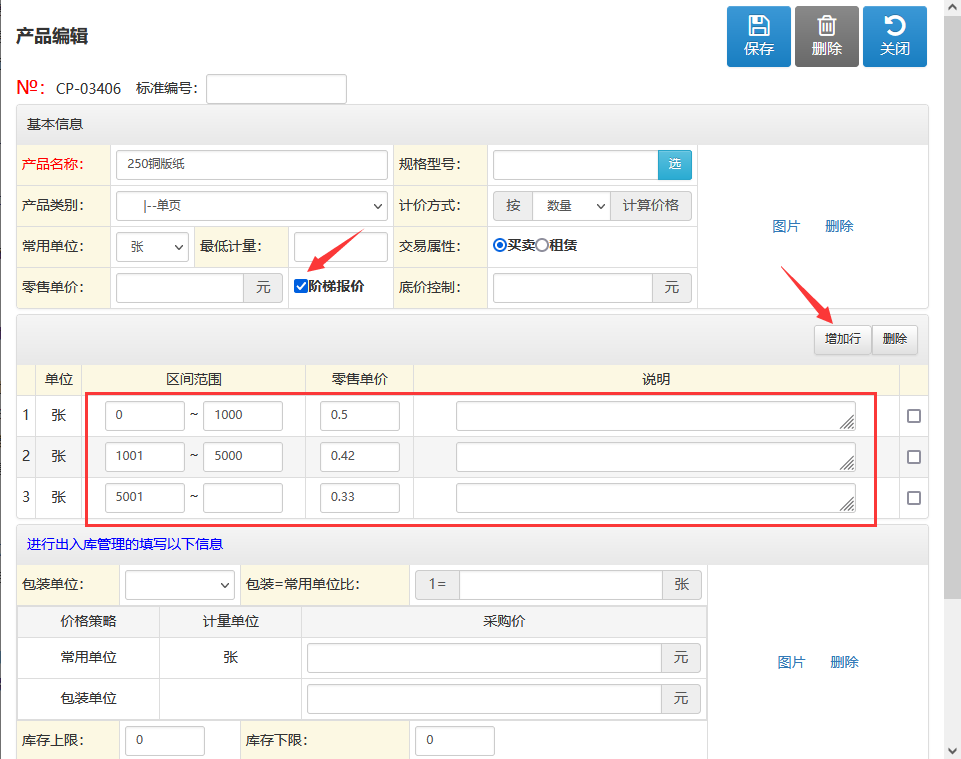Image resolution: width=961 pixels, height=759 pixels.
Task: Click the 常用单位 采购价 input field
Action: [x=484, y=658]
